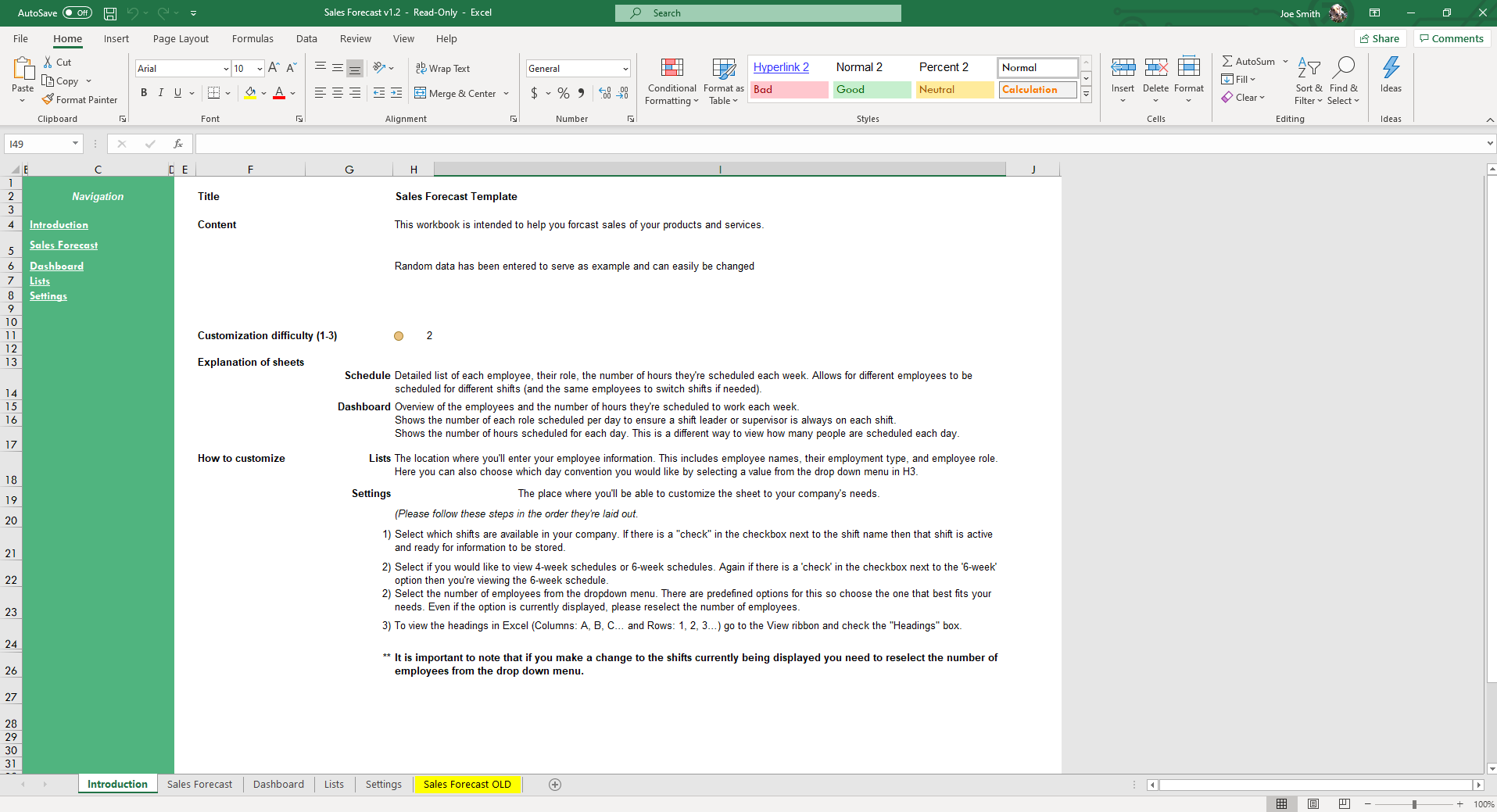Open the Data ribbon tab
This screenshot has height=812, width=1497.
point(306,38)
